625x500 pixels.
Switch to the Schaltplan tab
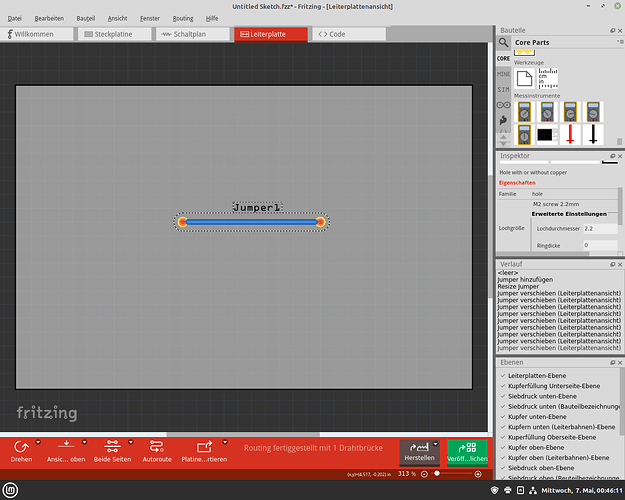pyautogui.click(x=192, y=34)
